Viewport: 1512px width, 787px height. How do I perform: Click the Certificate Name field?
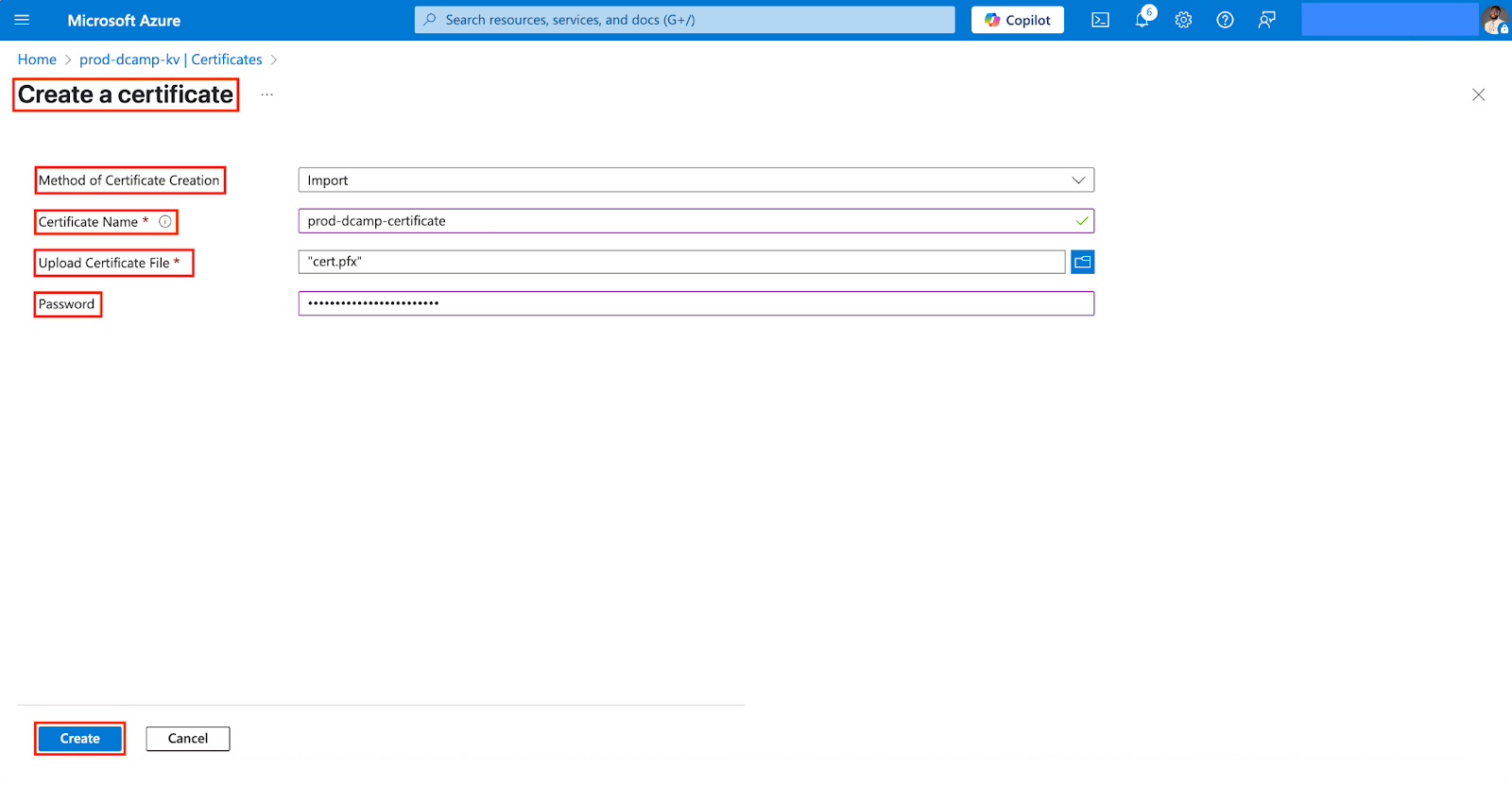(696, 221)
